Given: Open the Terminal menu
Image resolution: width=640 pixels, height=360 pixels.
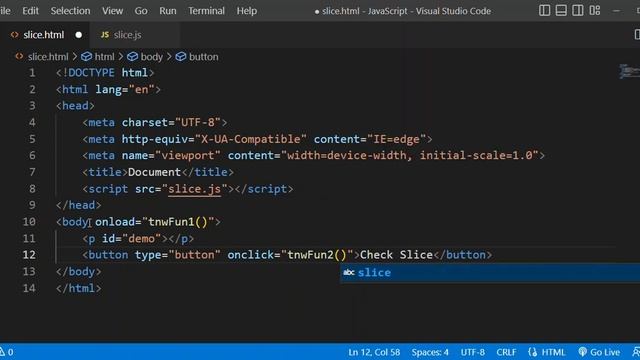Looking at the screenshot, I should pos(206,11).
